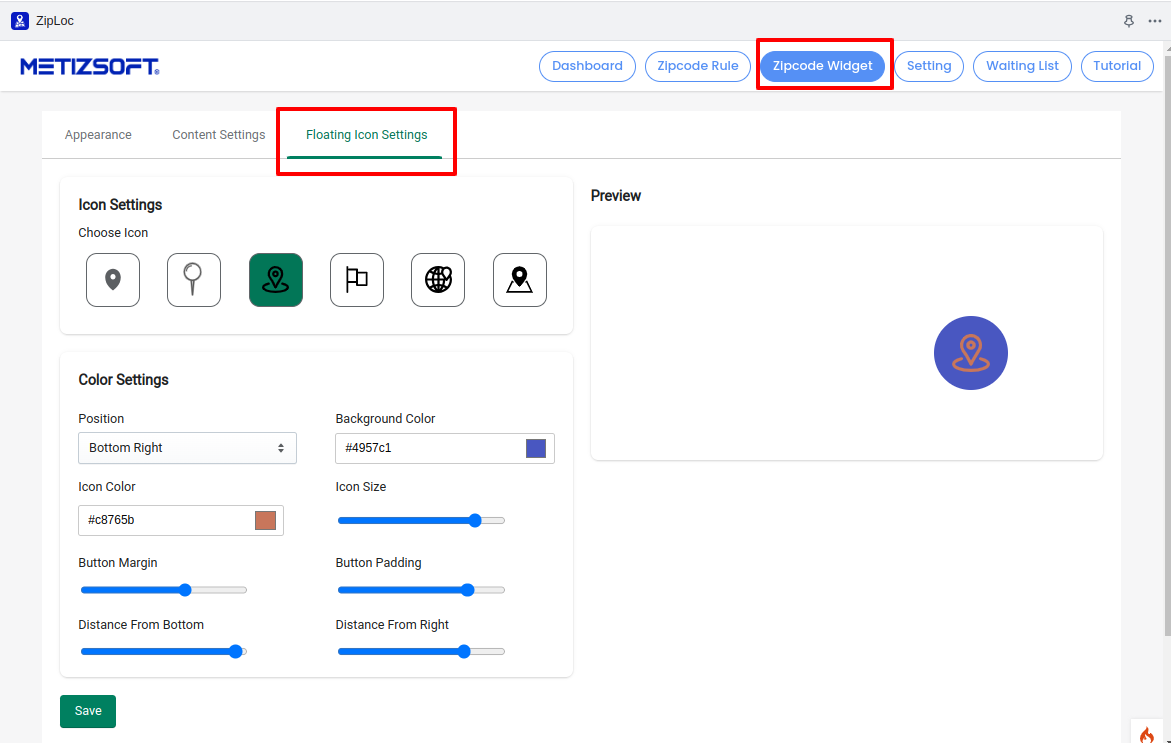Switch to the Content Settings tab
This screenshot has height=743, width=1171.
[x=219, y=135]
